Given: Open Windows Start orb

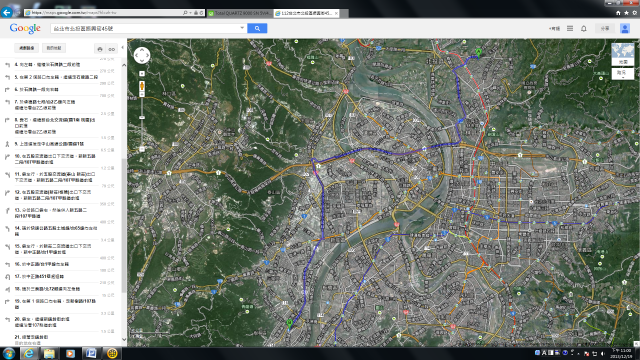Looking at the screenshot, I should point(9,353).
